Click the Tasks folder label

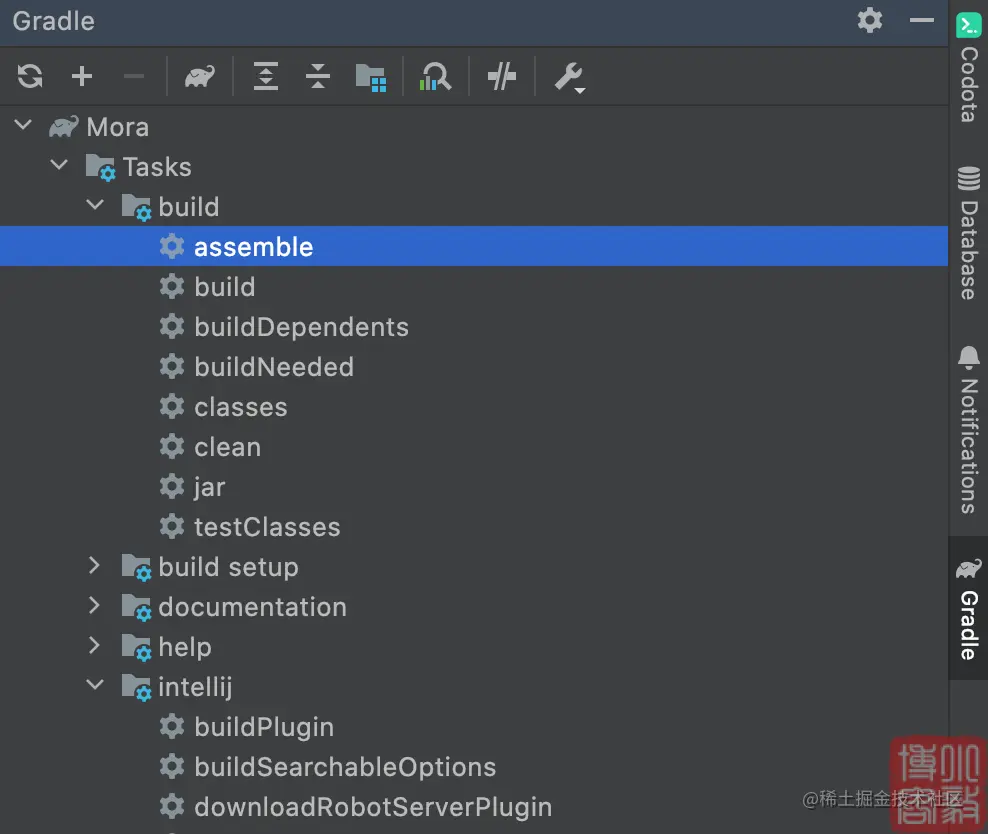point(157,167)
